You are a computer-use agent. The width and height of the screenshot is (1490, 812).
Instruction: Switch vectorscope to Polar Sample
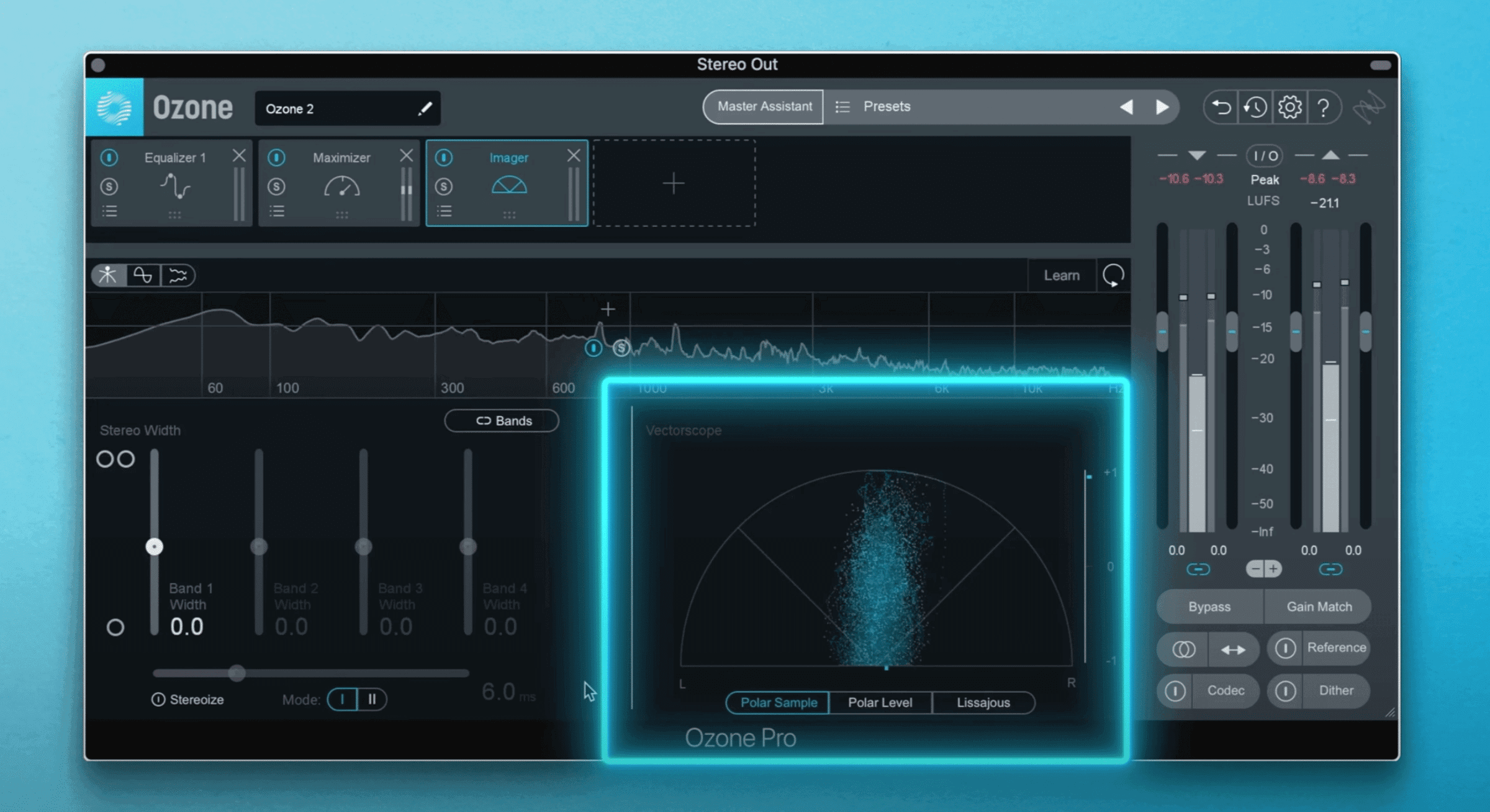(779, 703)
